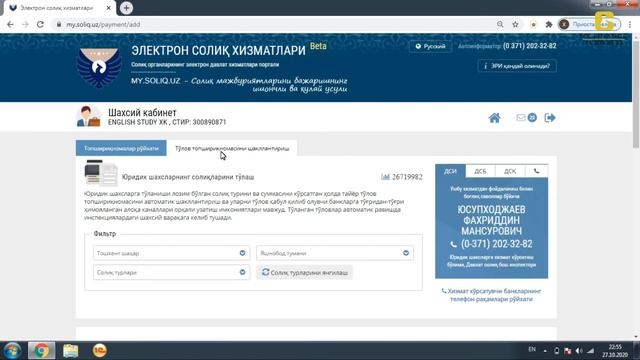The height and width of the screenshot is (360, 640).
Task: Click the phone icon tab in sidebar
Action: [536, 171]
